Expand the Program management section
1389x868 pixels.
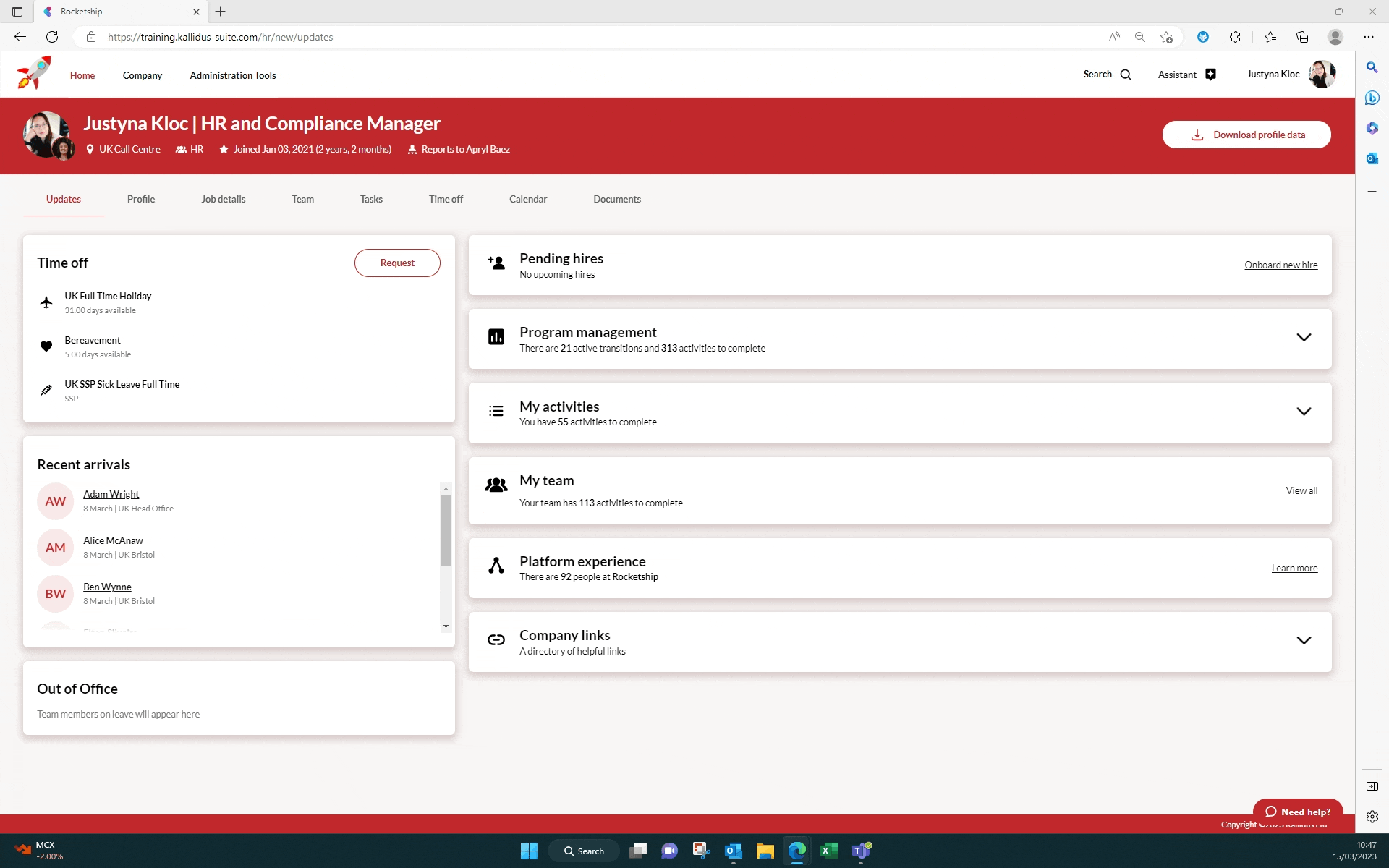coord(1303,338)
